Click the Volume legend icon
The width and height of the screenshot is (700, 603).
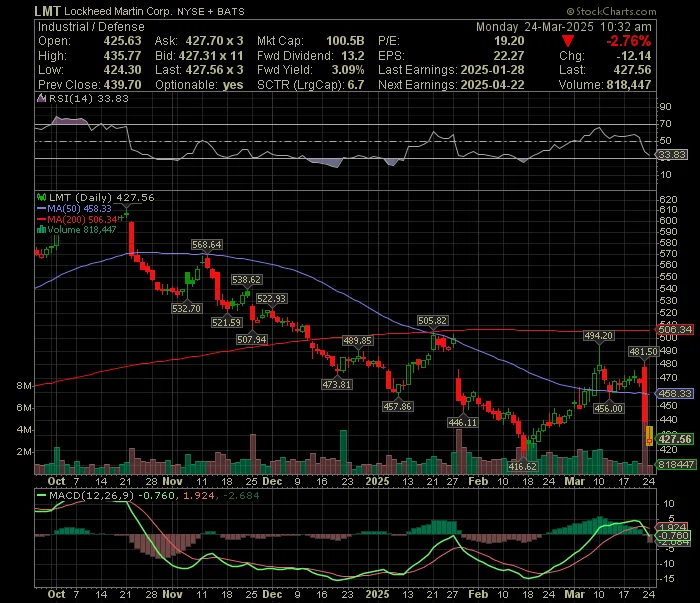42,230
